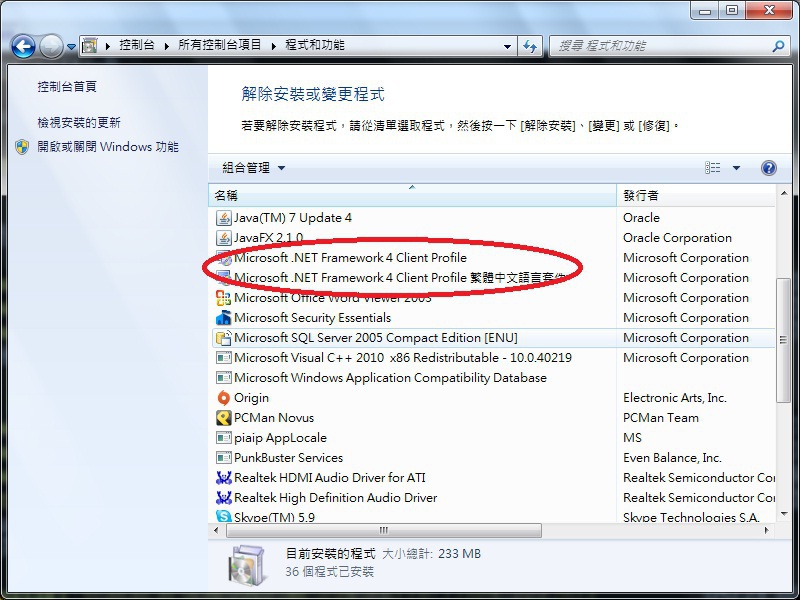Open the 檢視安裝的更新 link

tap(79, 123)
